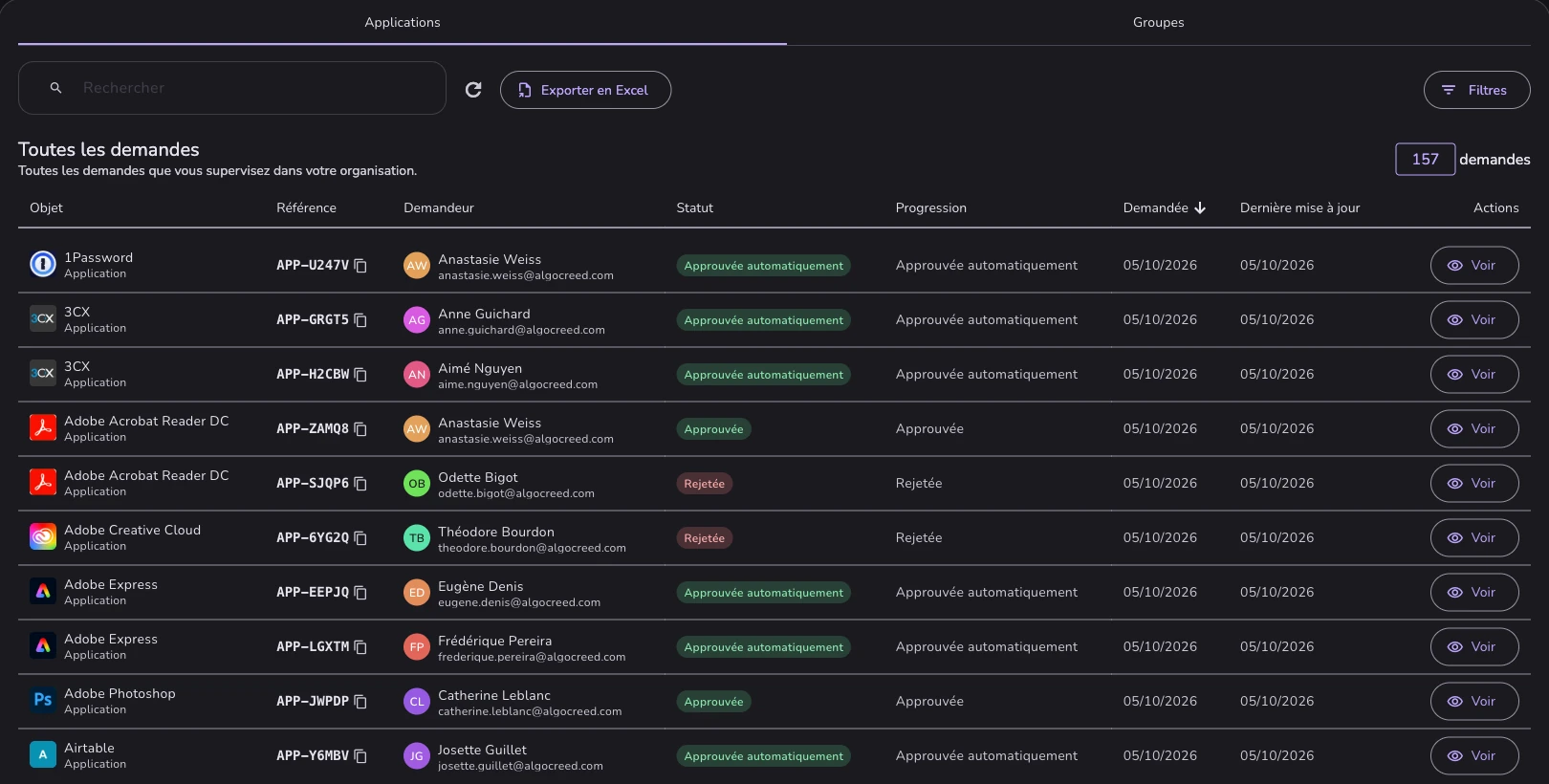Click the Acrobat Reader icon in row APP-ZAMQ8

tap(43, 427)
